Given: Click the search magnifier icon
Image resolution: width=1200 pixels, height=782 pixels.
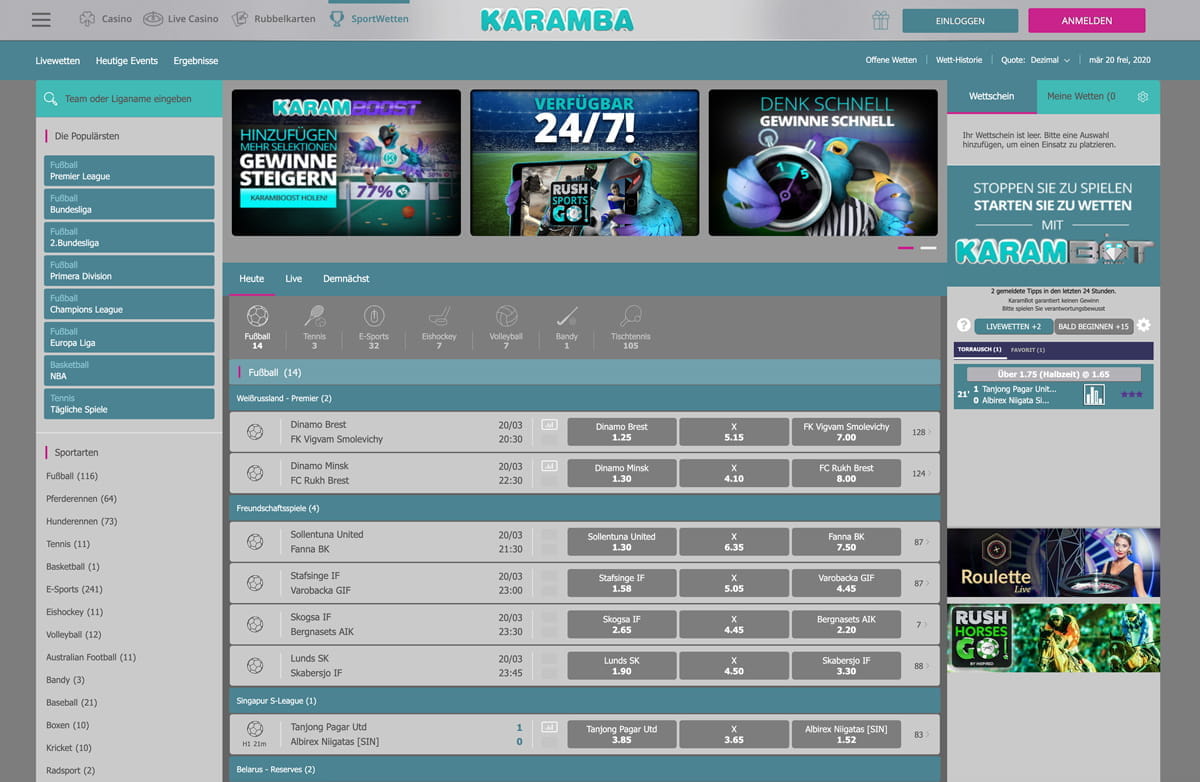Looking at the screenshot, I should pyautogui.click(x=50, y=99).
